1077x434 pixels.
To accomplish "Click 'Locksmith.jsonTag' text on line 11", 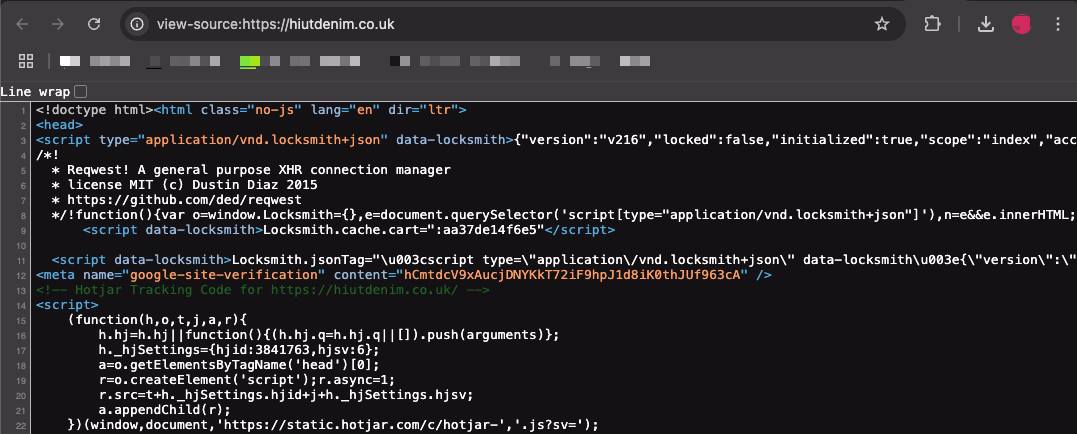I will [299, 260].
